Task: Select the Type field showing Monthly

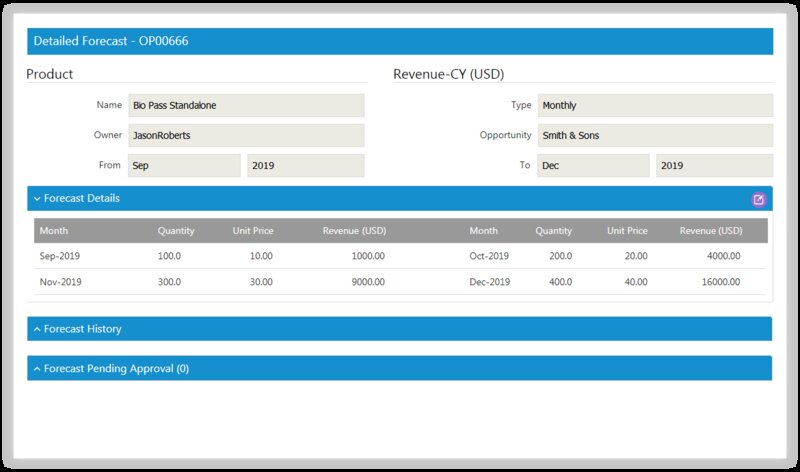Action: pos(655,105)
